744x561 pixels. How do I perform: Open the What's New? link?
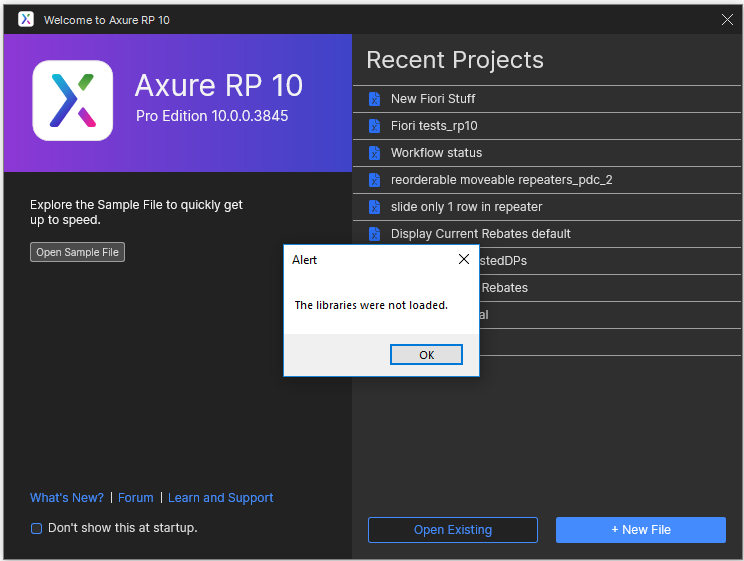[66, 498]
